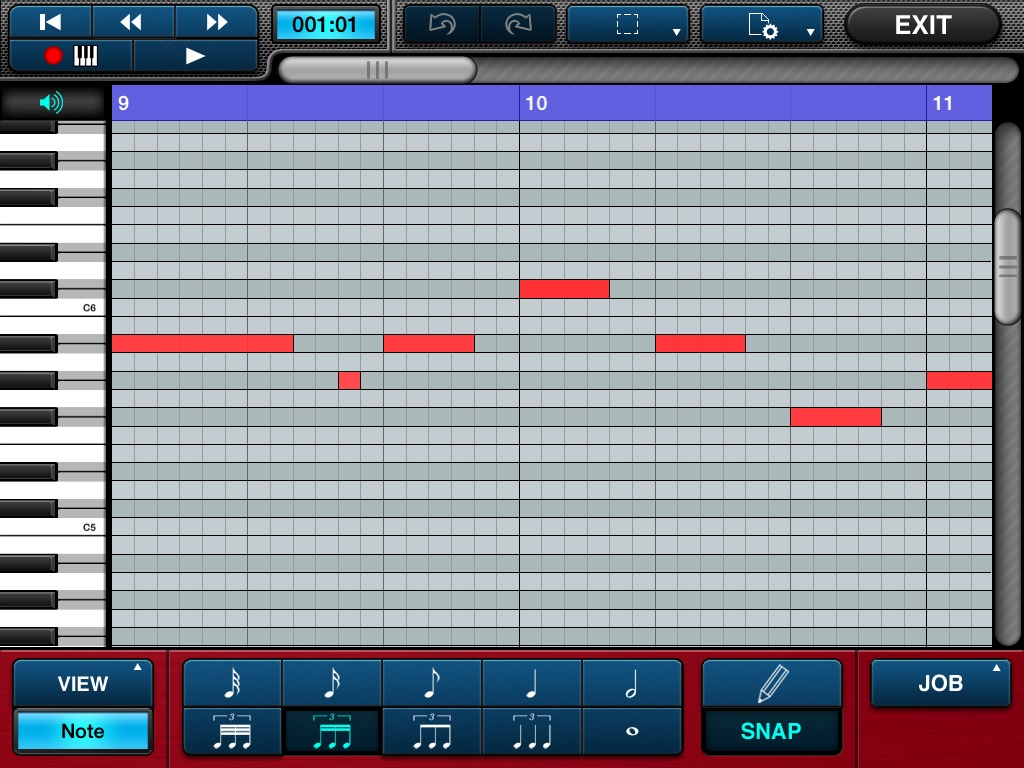This screenshot has width=1024, height=768.
Task: Click the vertical pitch scroll handle
Action: click(1008, 266)
